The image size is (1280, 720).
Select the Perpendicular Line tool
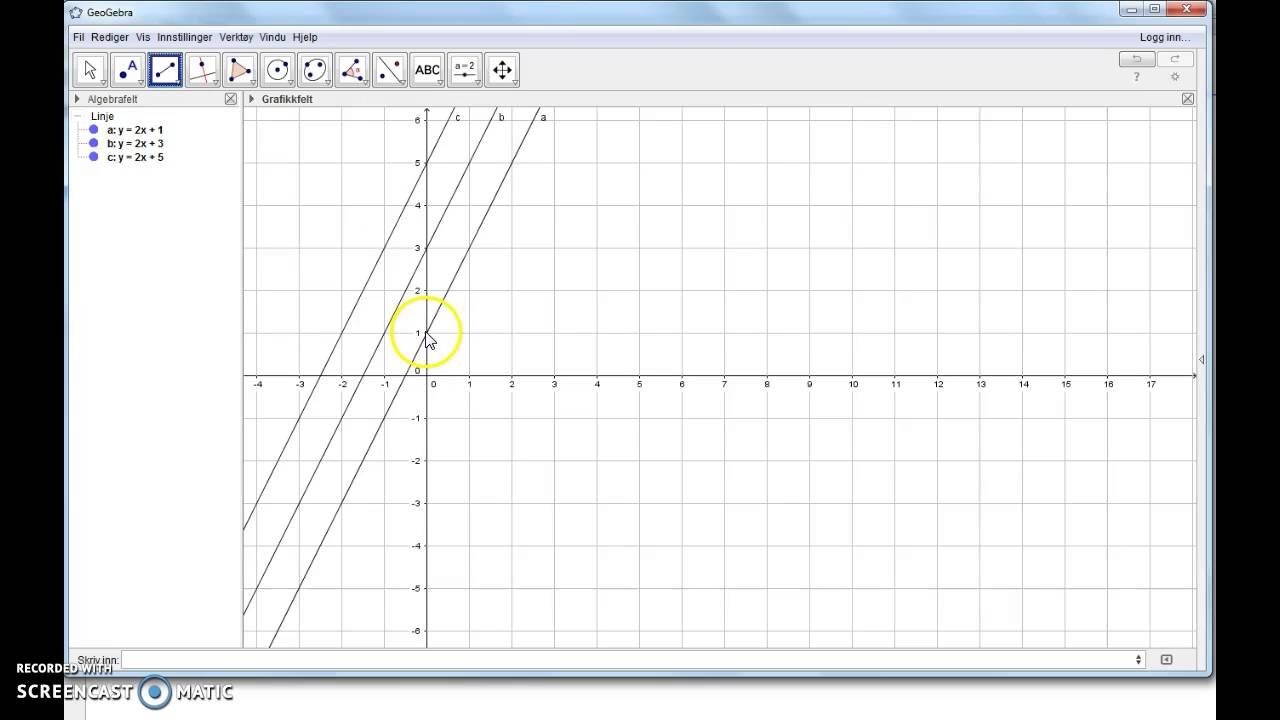pos(203,70)
